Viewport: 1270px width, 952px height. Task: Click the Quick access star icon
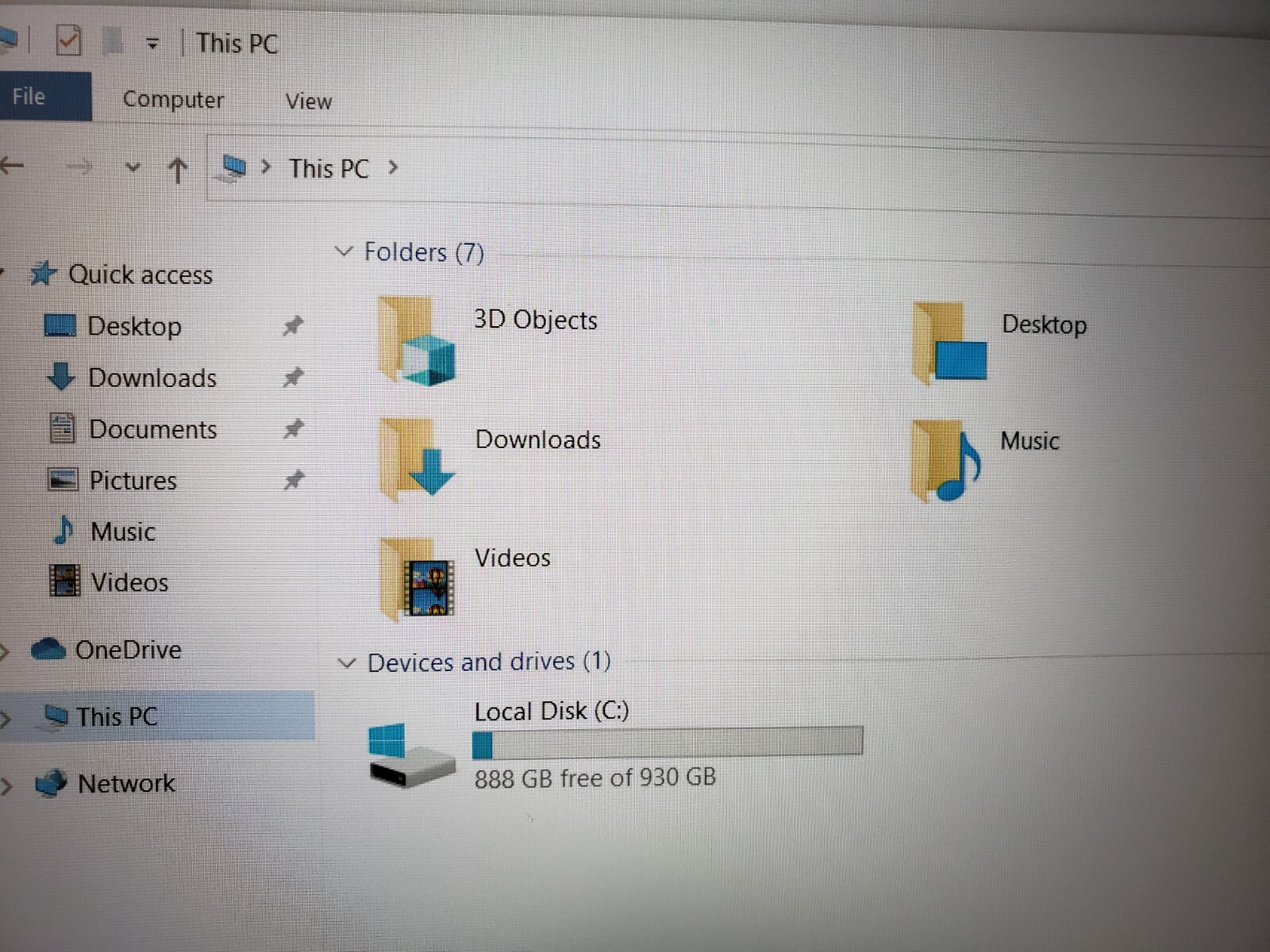pyautogui.click(x=43, y=274)
